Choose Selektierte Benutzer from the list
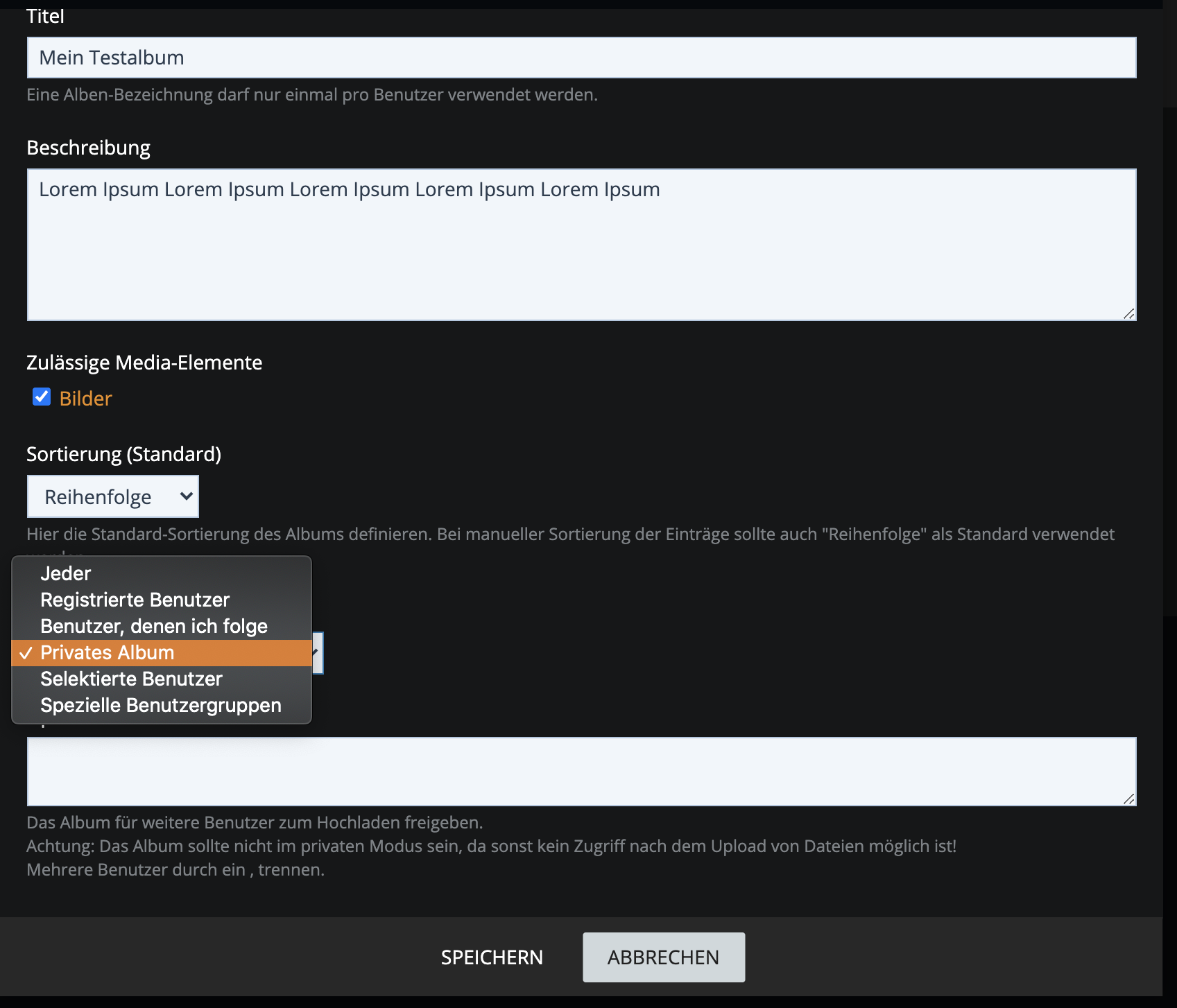 click(131, 679)
